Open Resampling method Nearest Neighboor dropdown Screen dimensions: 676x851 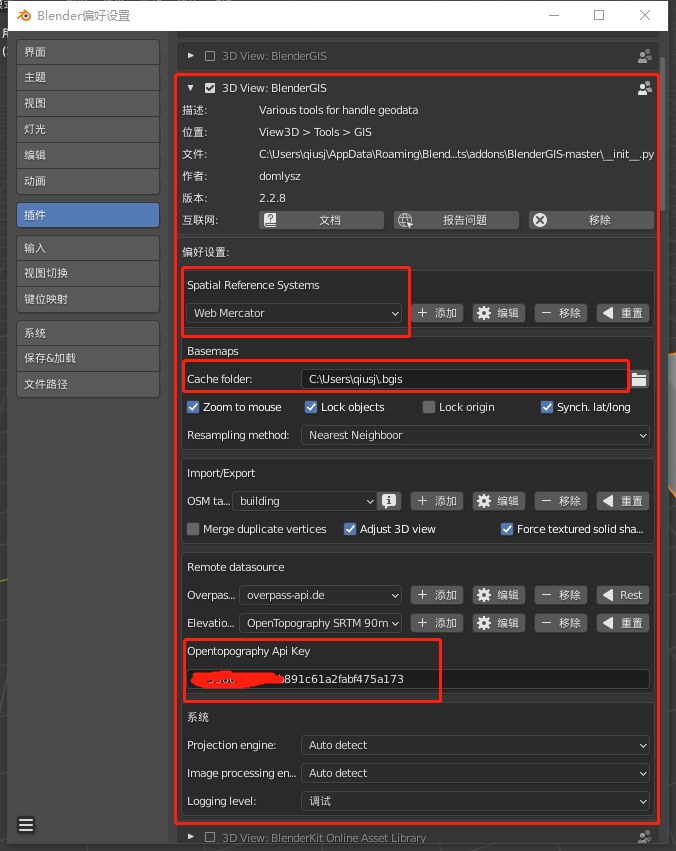coord(475,435)
